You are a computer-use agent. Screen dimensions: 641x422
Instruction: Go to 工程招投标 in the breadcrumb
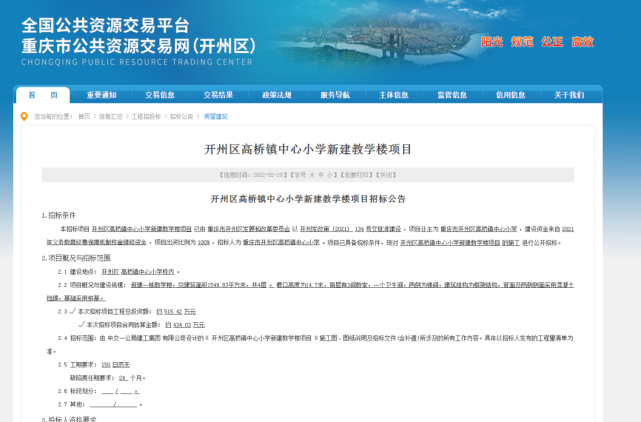click(146, 117)
